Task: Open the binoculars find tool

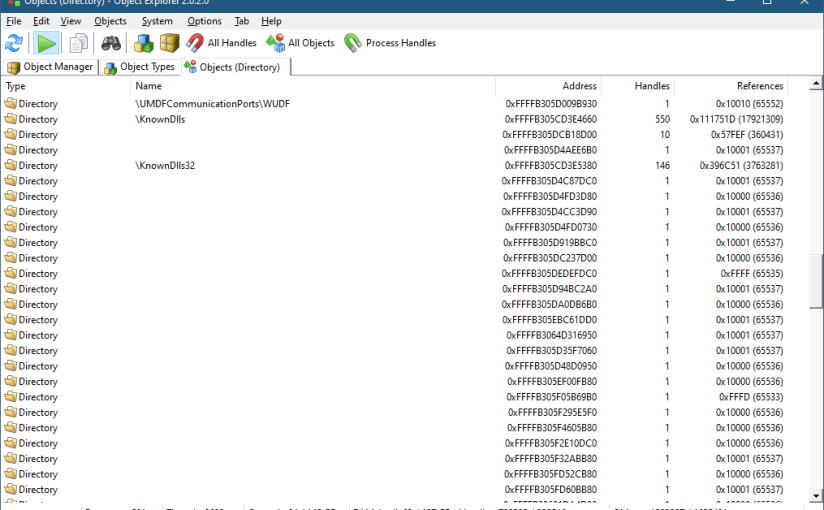Action: [111, 43]
